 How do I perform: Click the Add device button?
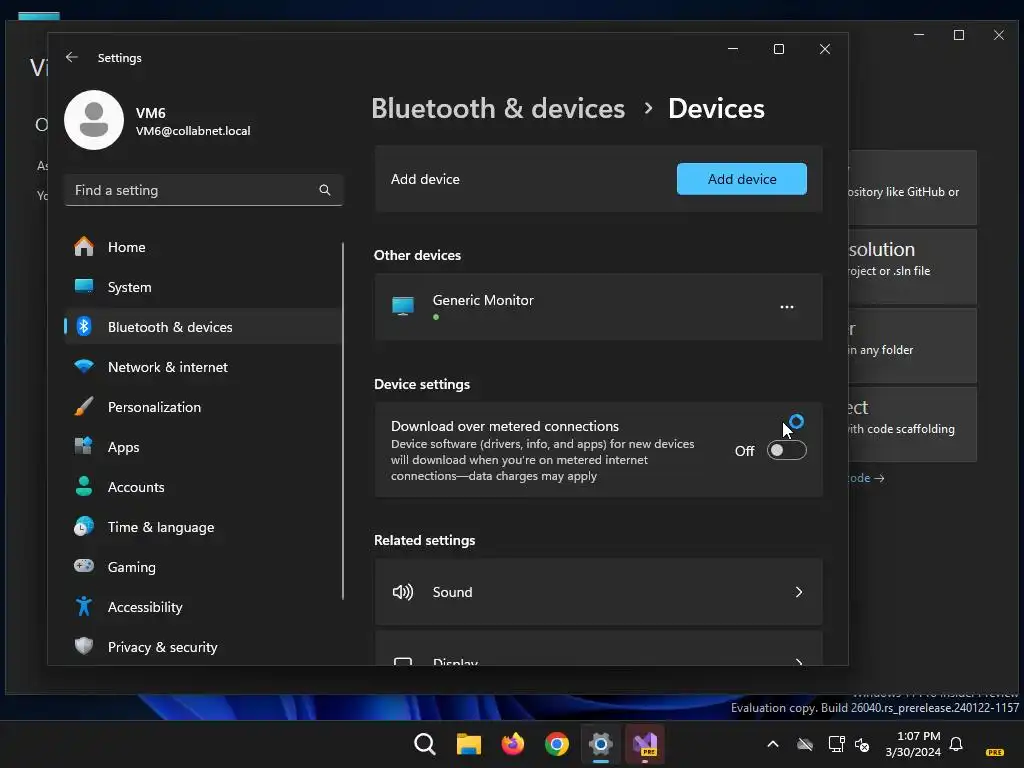(x=742, y=179)
